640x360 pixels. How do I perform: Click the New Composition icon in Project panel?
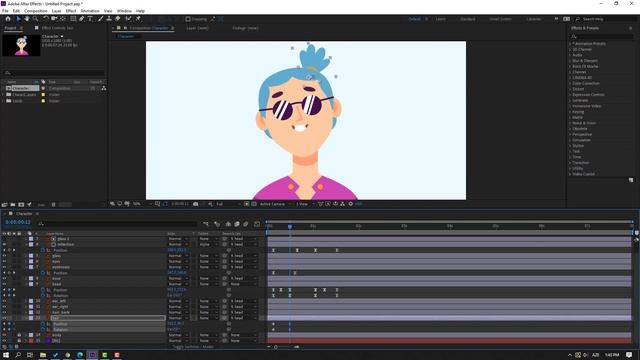pos(21,204)
